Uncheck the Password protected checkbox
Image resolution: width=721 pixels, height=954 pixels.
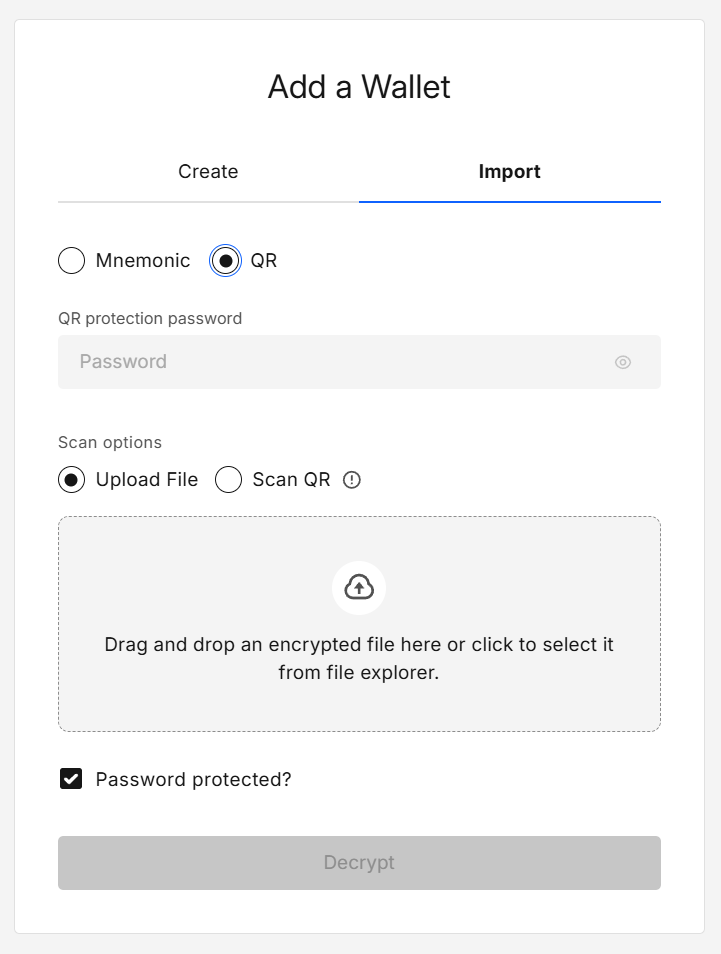click(71, 778)
